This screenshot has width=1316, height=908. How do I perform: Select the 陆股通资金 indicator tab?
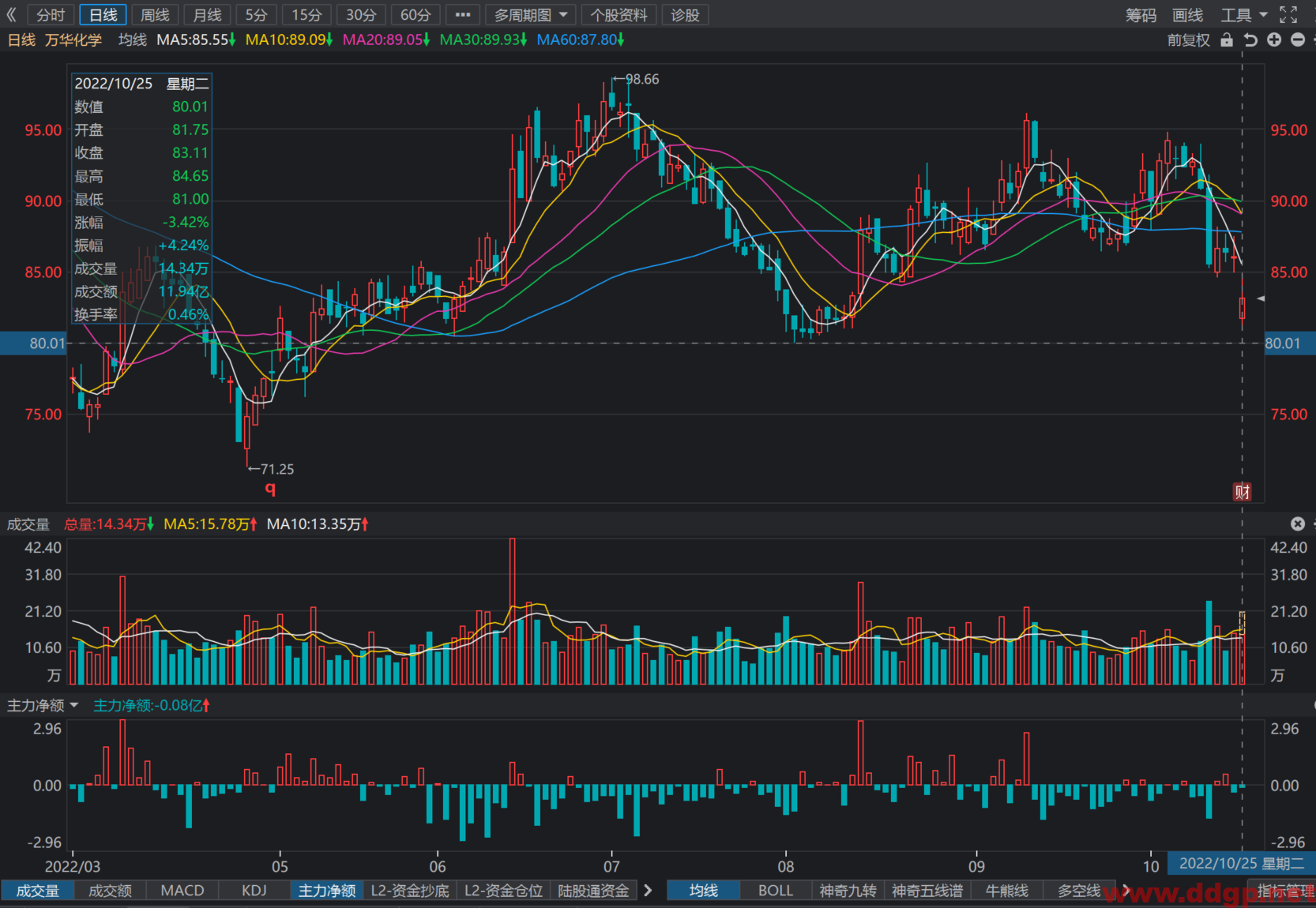(593, 891)
